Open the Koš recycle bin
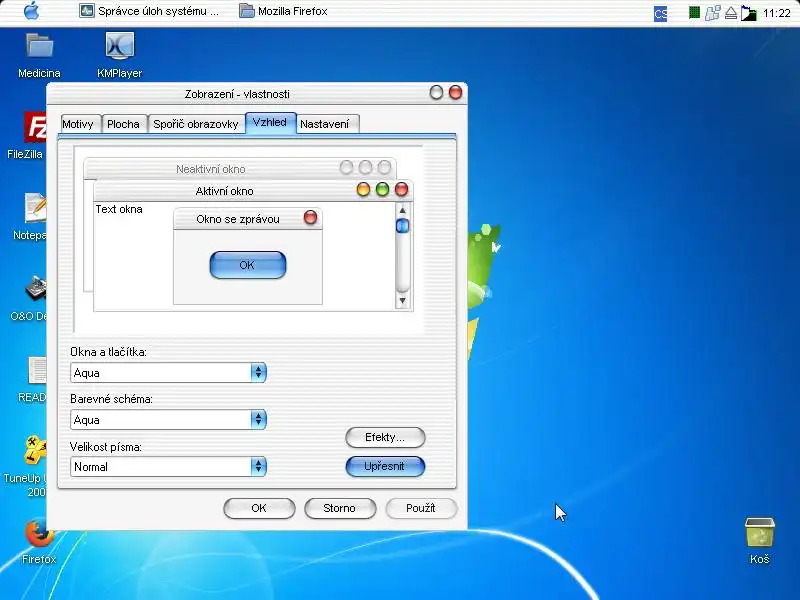 (760, 540)
